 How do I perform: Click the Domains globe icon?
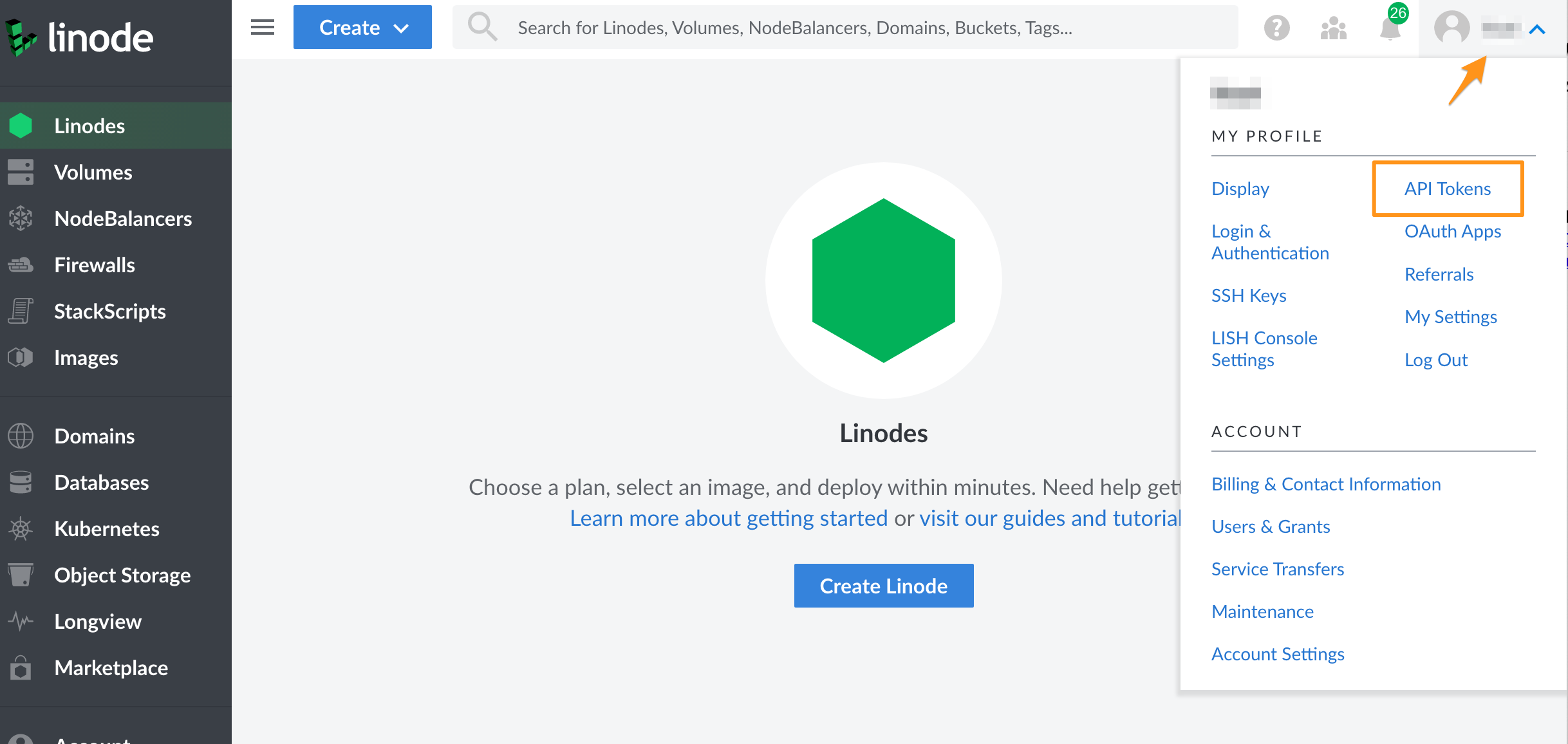[x=21, y=436]
